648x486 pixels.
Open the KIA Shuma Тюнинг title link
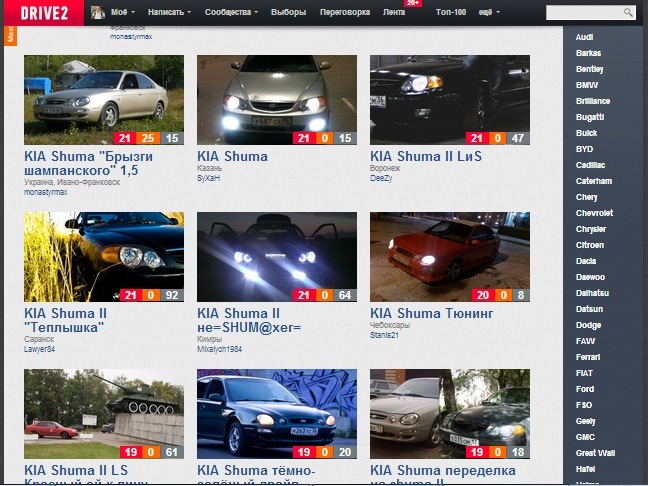point(431,313)
